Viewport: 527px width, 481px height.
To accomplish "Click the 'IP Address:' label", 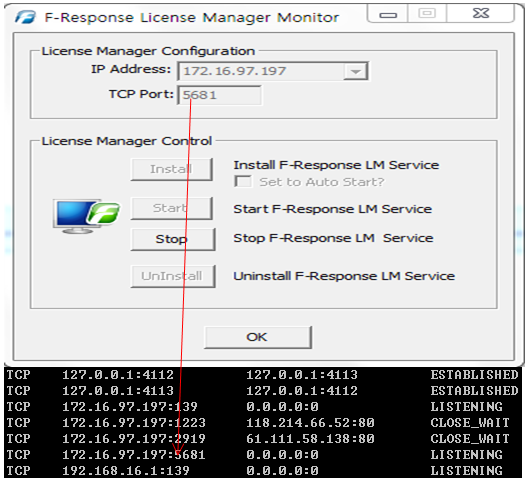I will (x=131, y=69).
